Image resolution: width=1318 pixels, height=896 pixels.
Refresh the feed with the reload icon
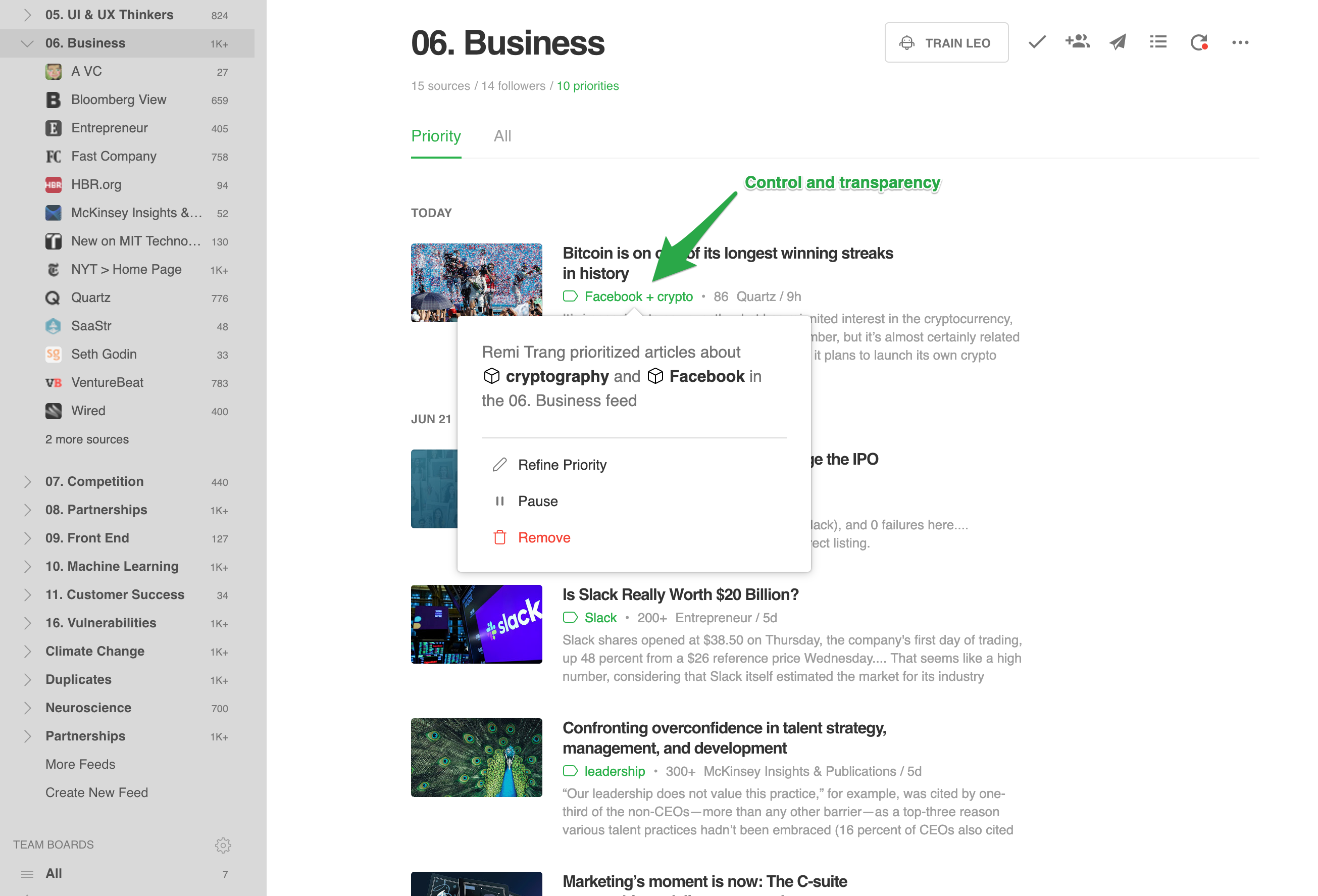(1199, 42)
